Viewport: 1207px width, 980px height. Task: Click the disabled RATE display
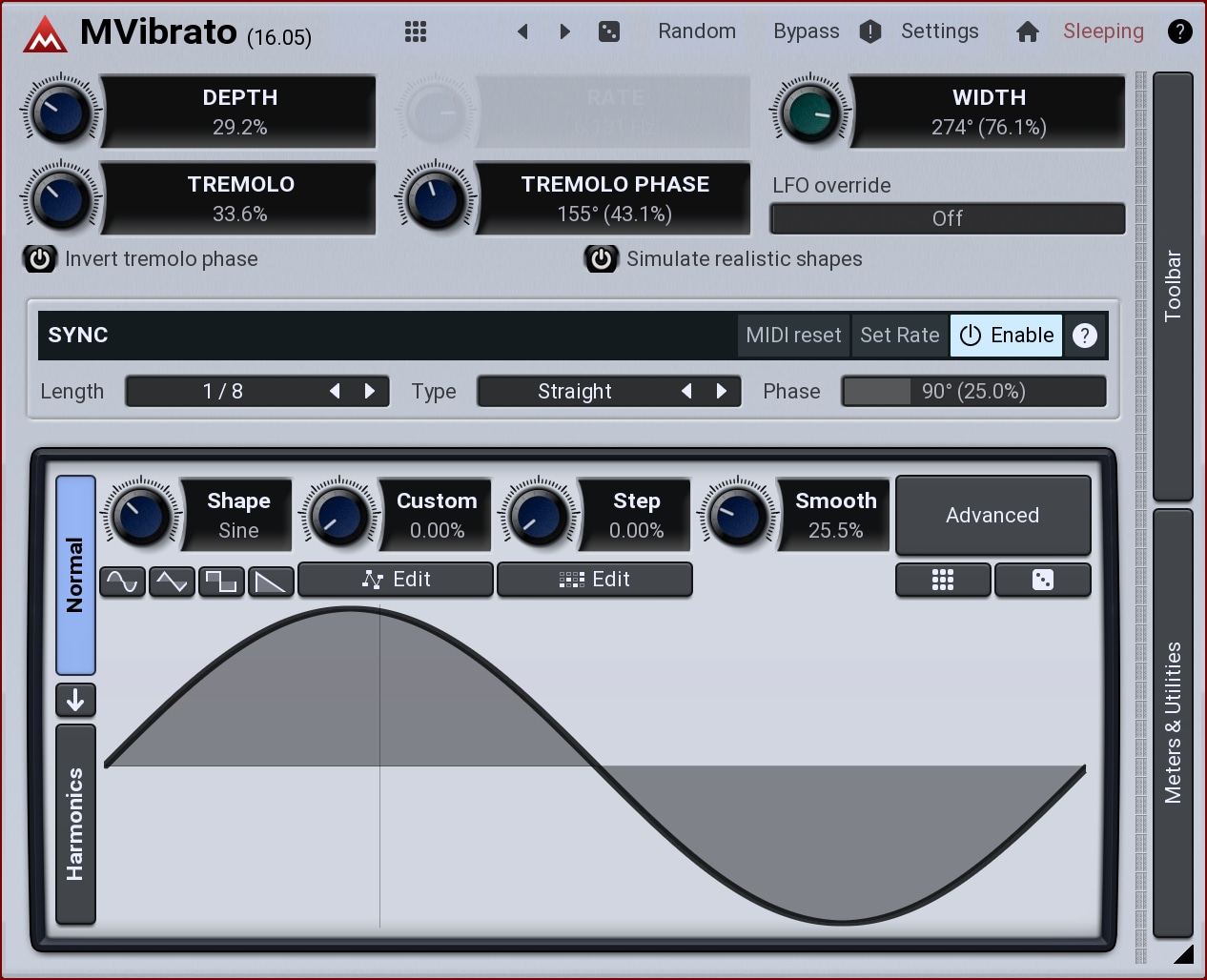coord(614,112)
